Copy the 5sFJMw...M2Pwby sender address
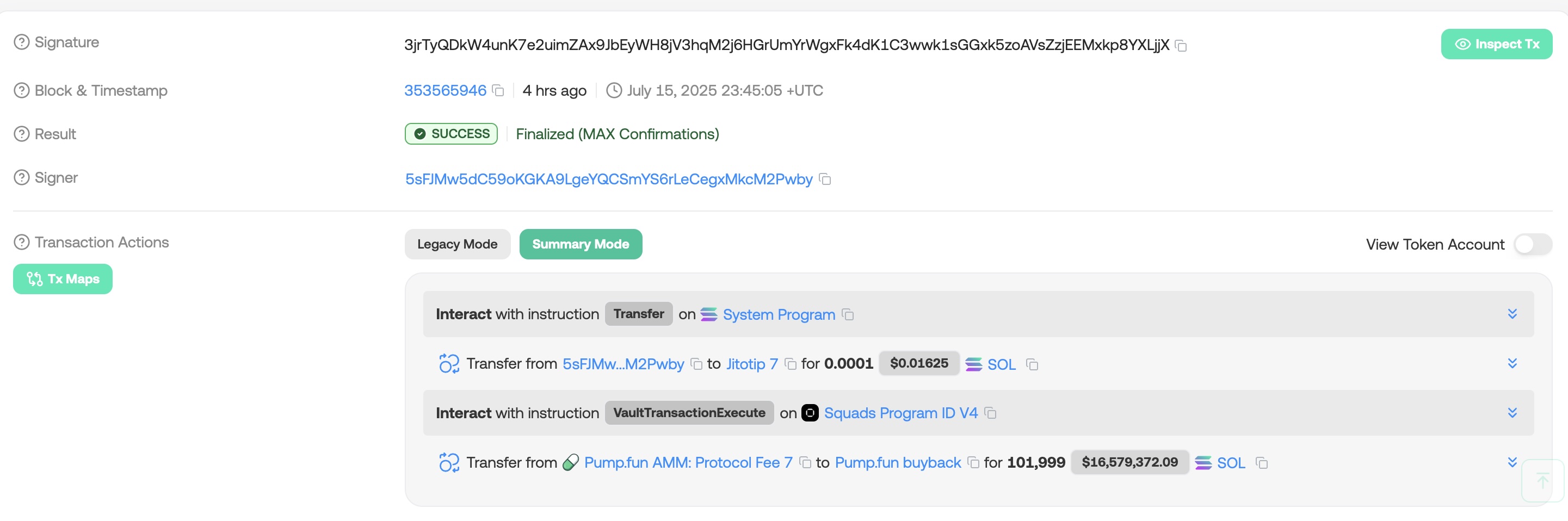The image size is (1568, 521). [696, 364]
